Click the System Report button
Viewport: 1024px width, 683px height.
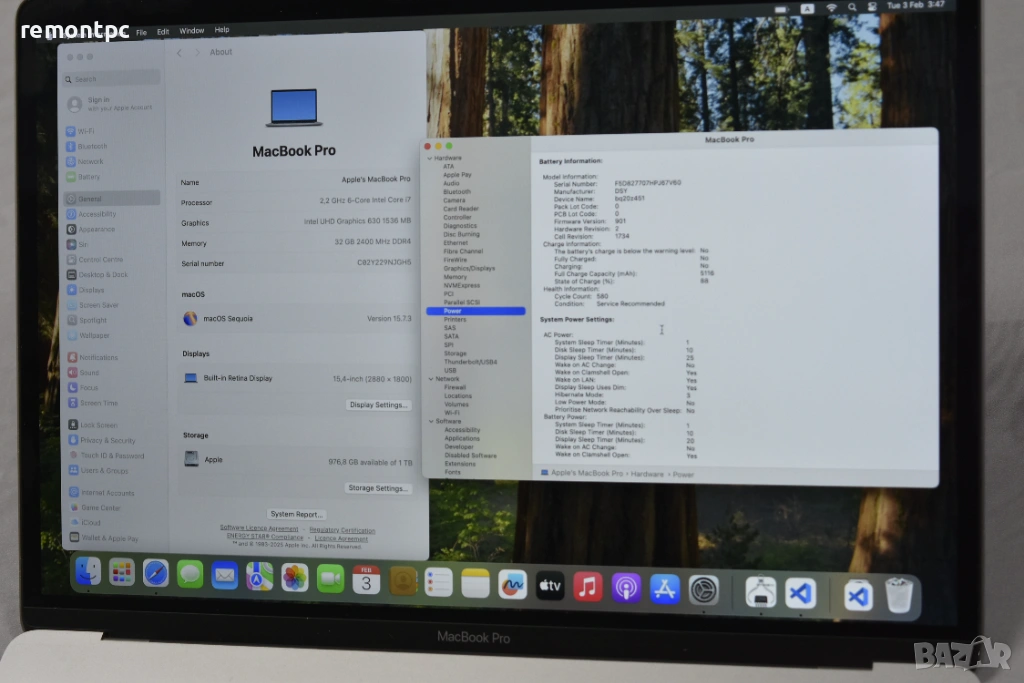296,514
